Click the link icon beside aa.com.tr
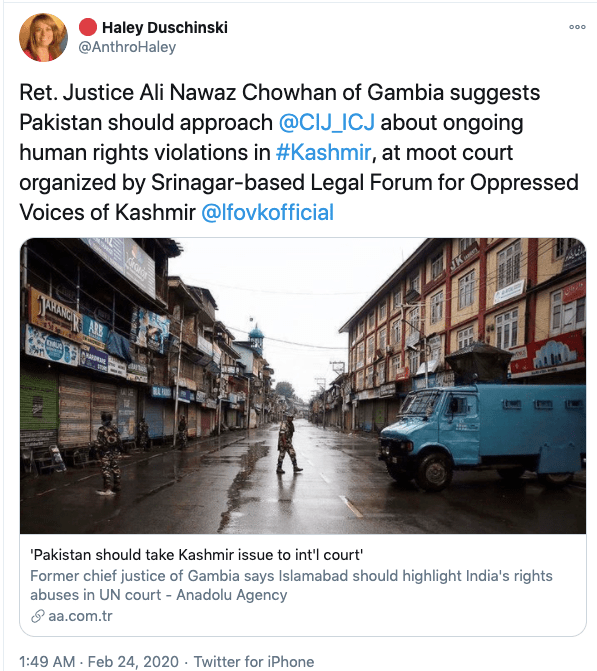Image resolution: width=597 pixels, height=671 pixels. coord(38,616)
